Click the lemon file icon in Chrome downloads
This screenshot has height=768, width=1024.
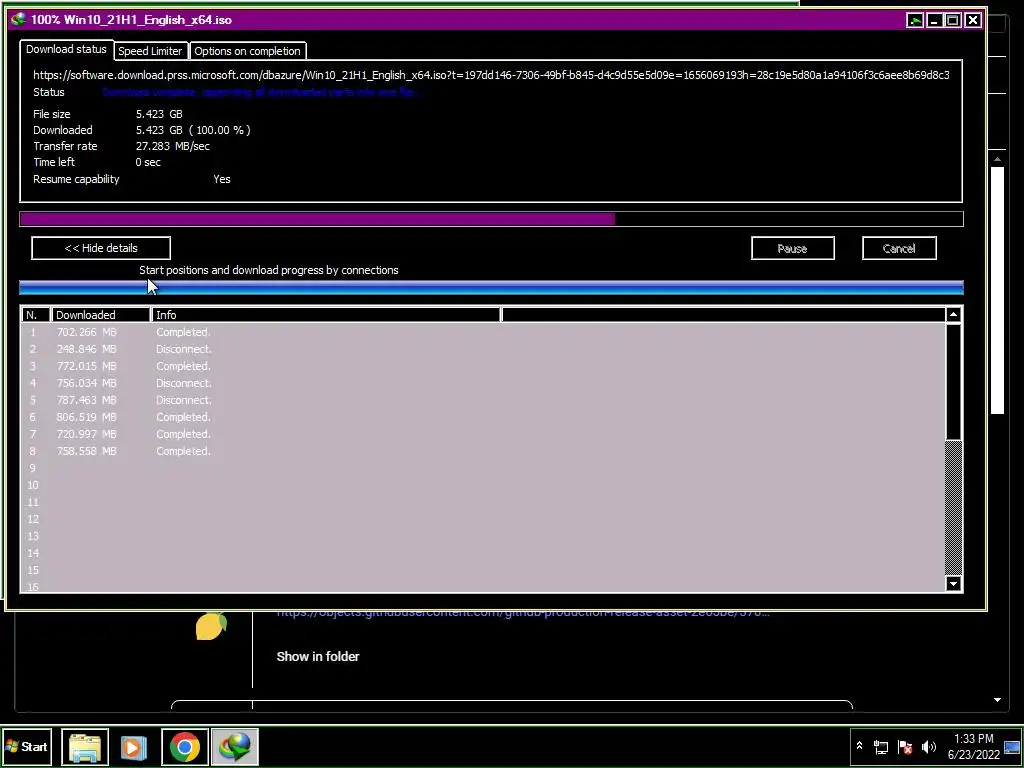coord(211,626)
